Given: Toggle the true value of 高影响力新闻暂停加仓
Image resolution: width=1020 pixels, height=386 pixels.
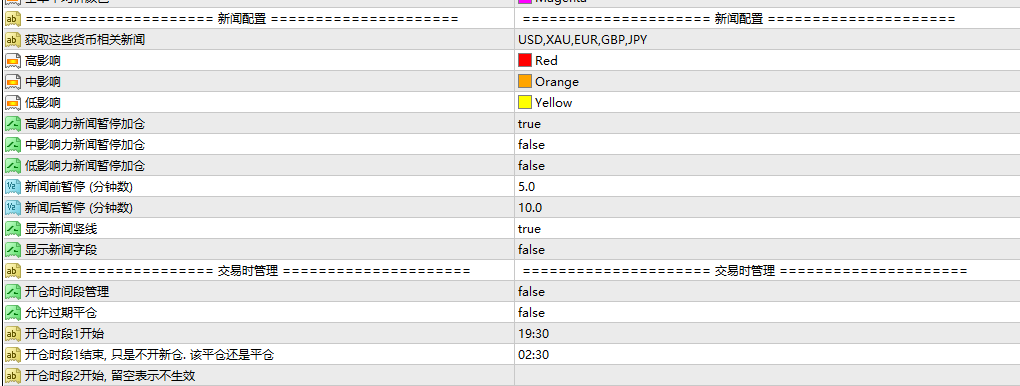Looking at the screenshot, I should pyautogui.click(x=530, y=124).
